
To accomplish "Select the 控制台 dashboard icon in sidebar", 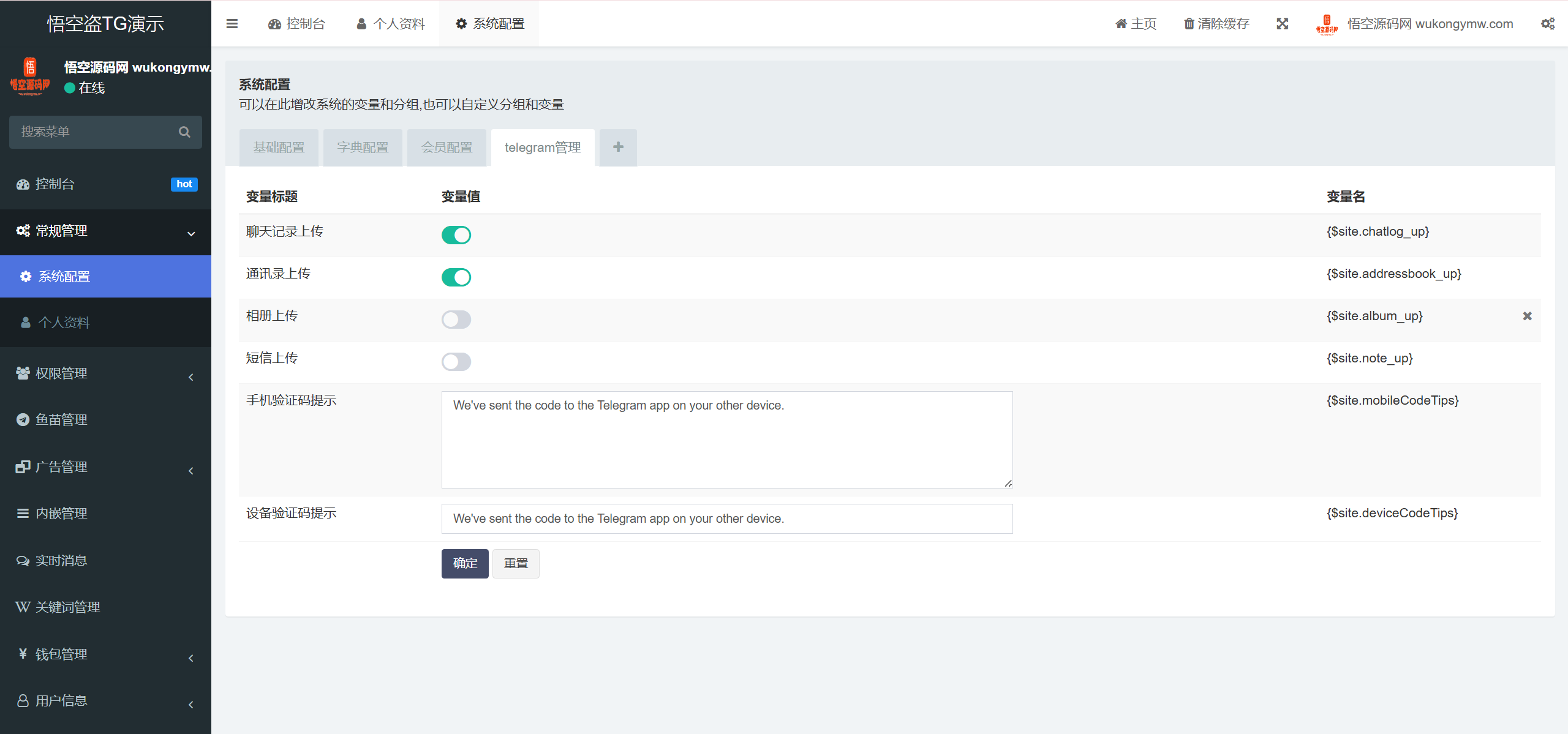I will [23, 184].
